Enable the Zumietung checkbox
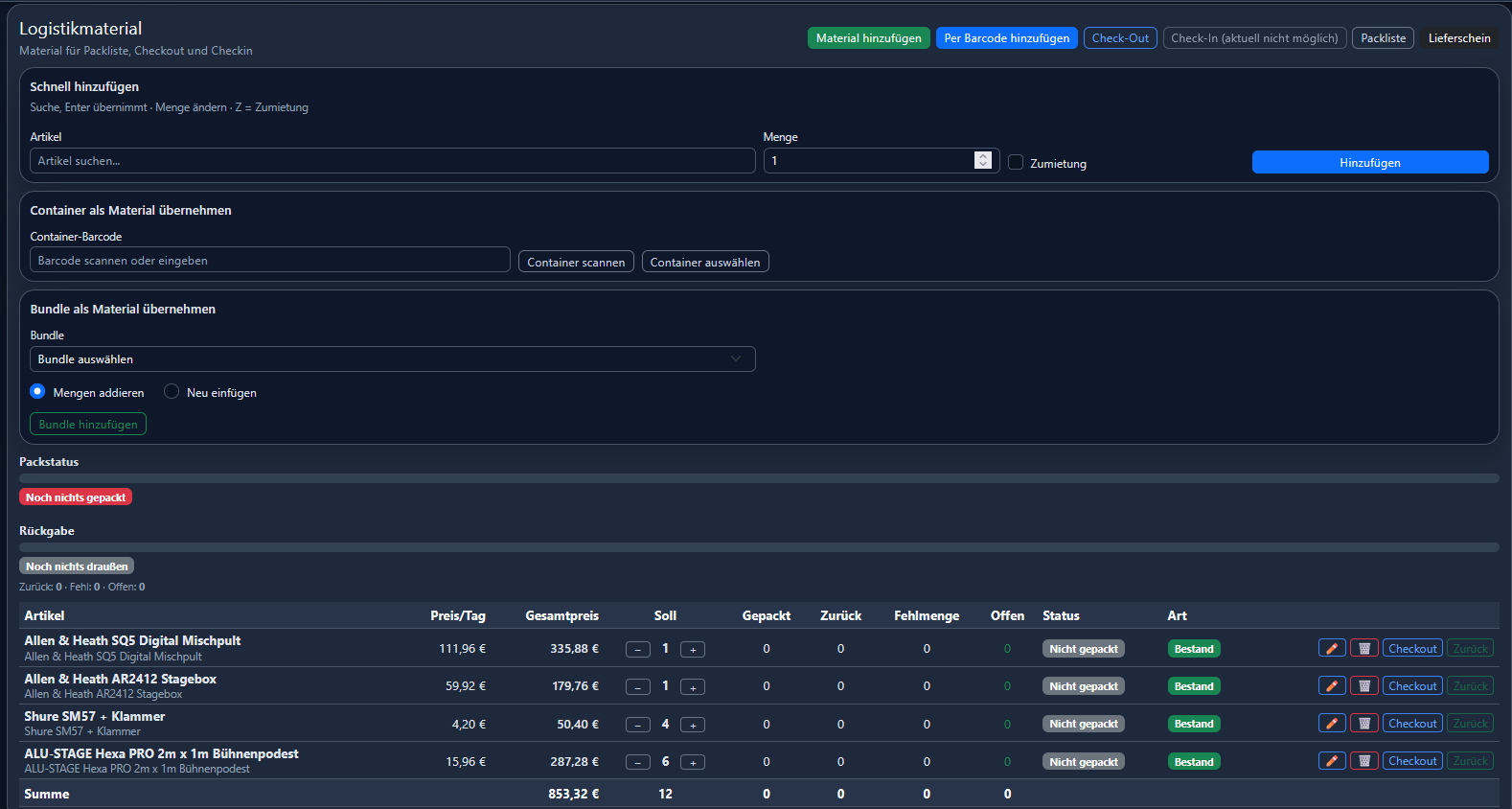Screen dimensions: 1512x809 pyautogui.click(x=1016, y=162)
